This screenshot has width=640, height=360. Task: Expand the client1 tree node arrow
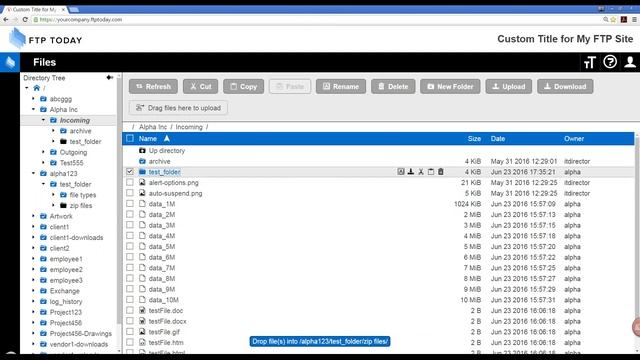point(33,227)
